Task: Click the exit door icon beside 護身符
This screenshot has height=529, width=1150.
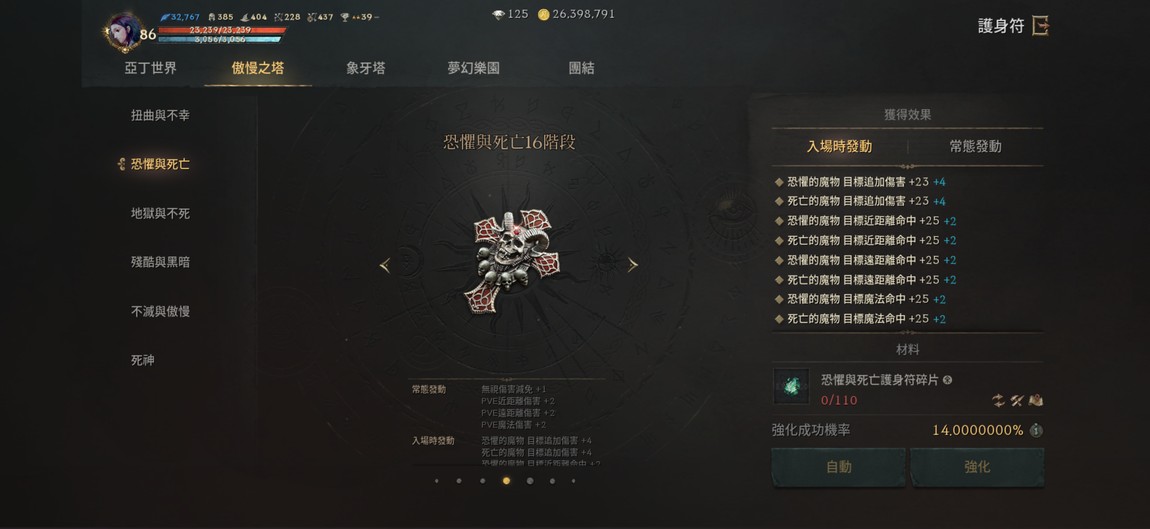Action: click(1040, 26)
